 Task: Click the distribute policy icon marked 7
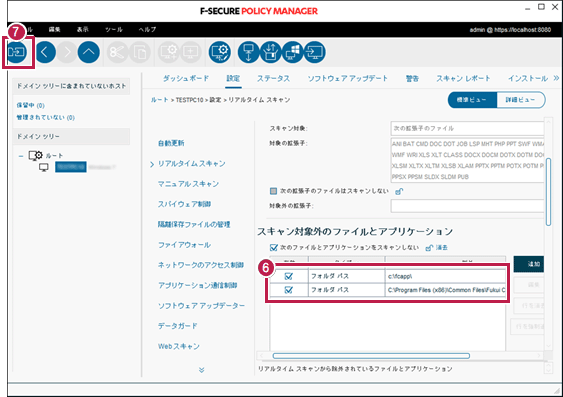coord(17,52)
